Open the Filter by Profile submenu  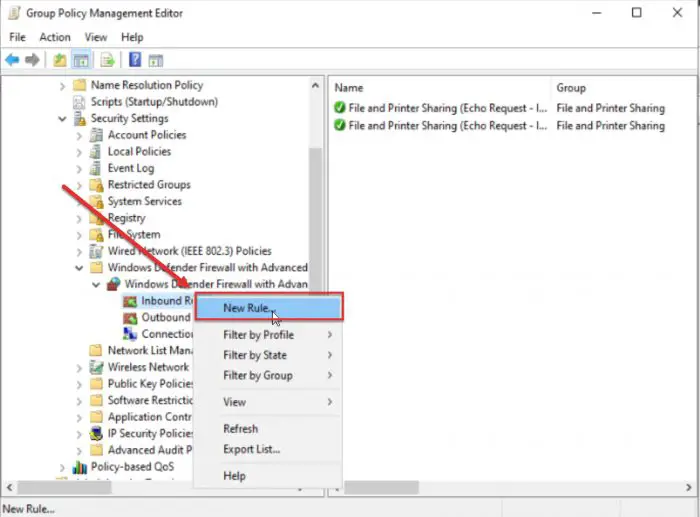tap(269, 334)
